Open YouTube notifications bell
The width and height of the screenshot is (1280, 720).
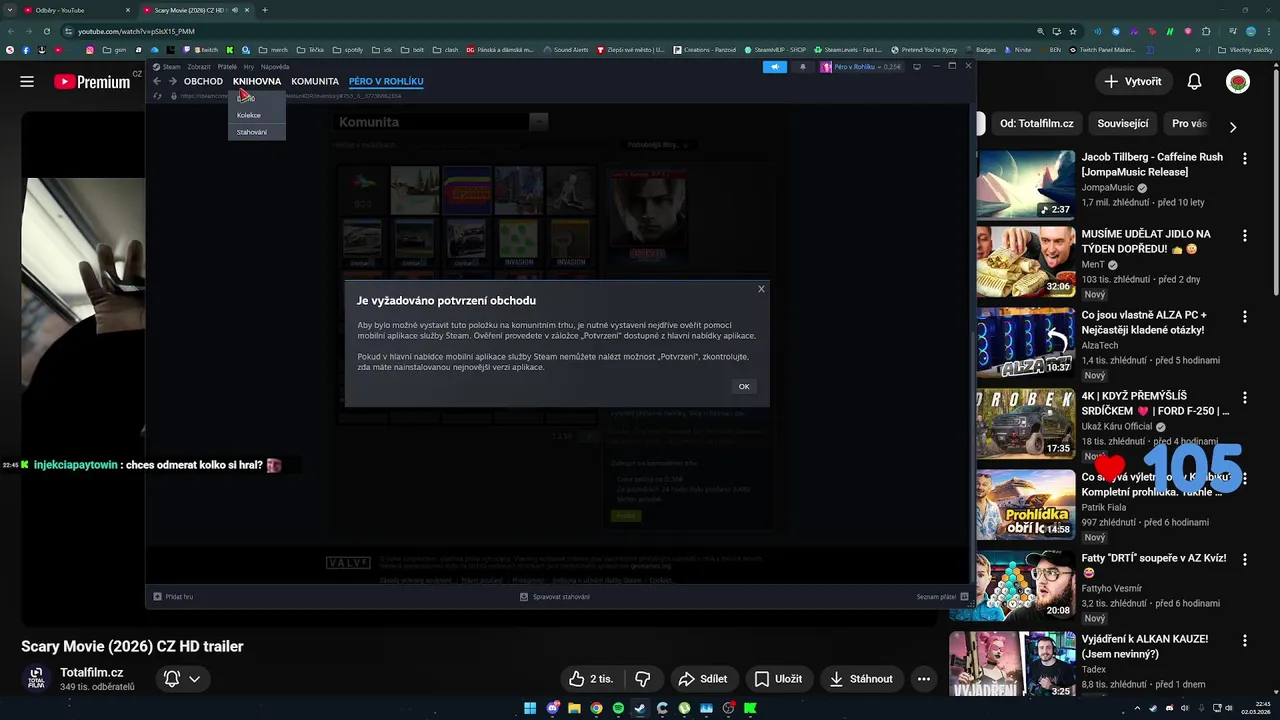click(x=1194, y=82)
